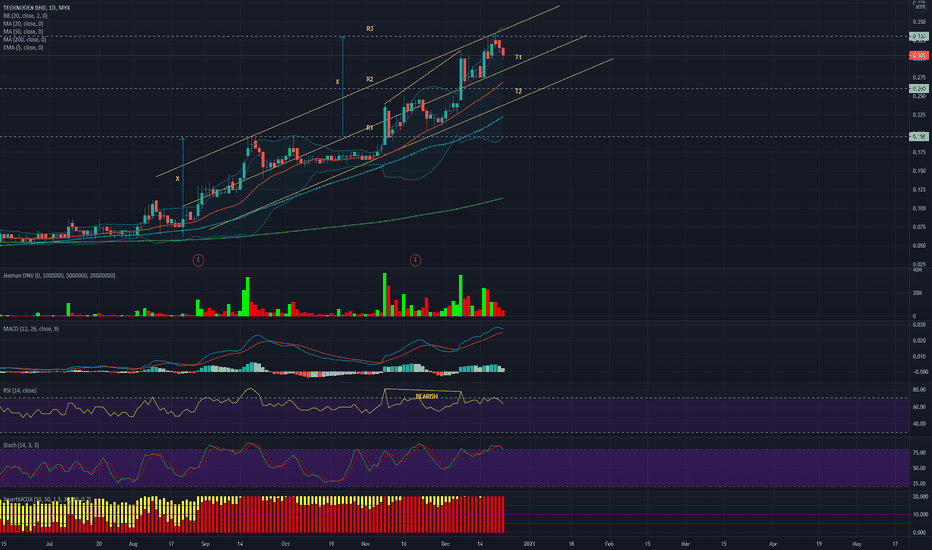Select the MA (50, close, 0) indicator label
Viewport: 932px width, 550px height.
[23, 32]
